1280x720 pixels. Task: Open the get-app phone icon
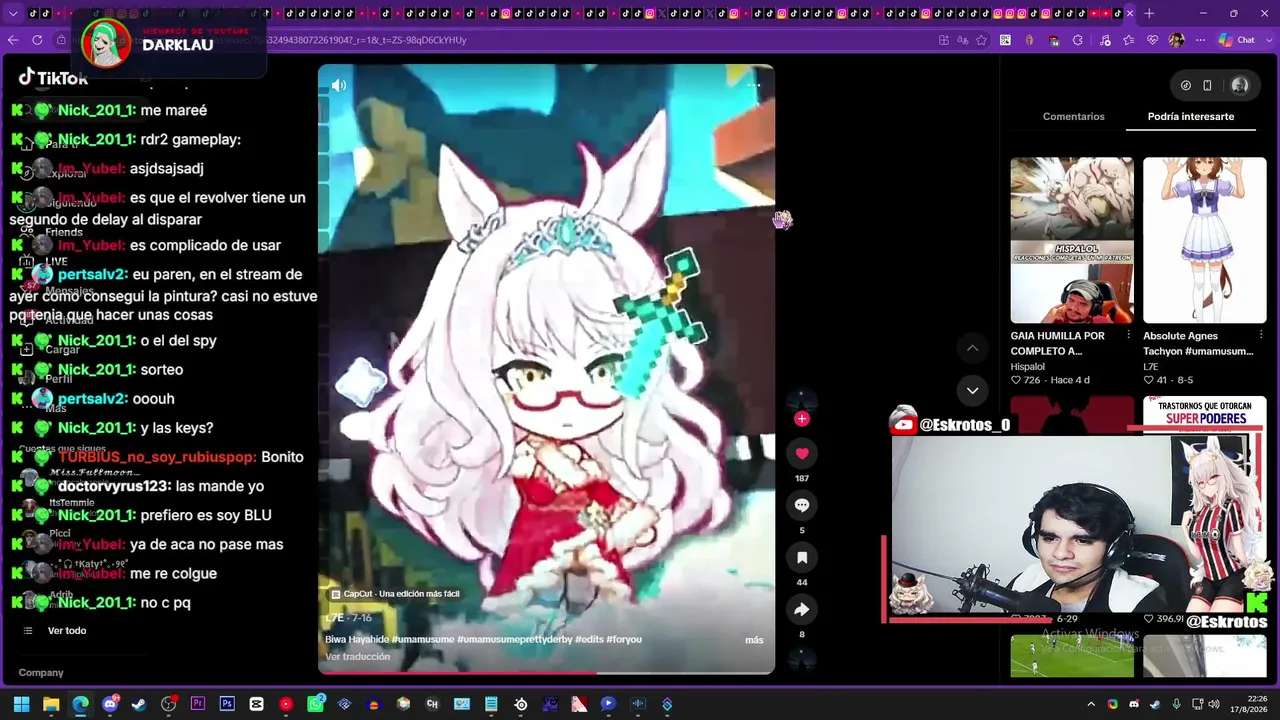[1207, 86]
